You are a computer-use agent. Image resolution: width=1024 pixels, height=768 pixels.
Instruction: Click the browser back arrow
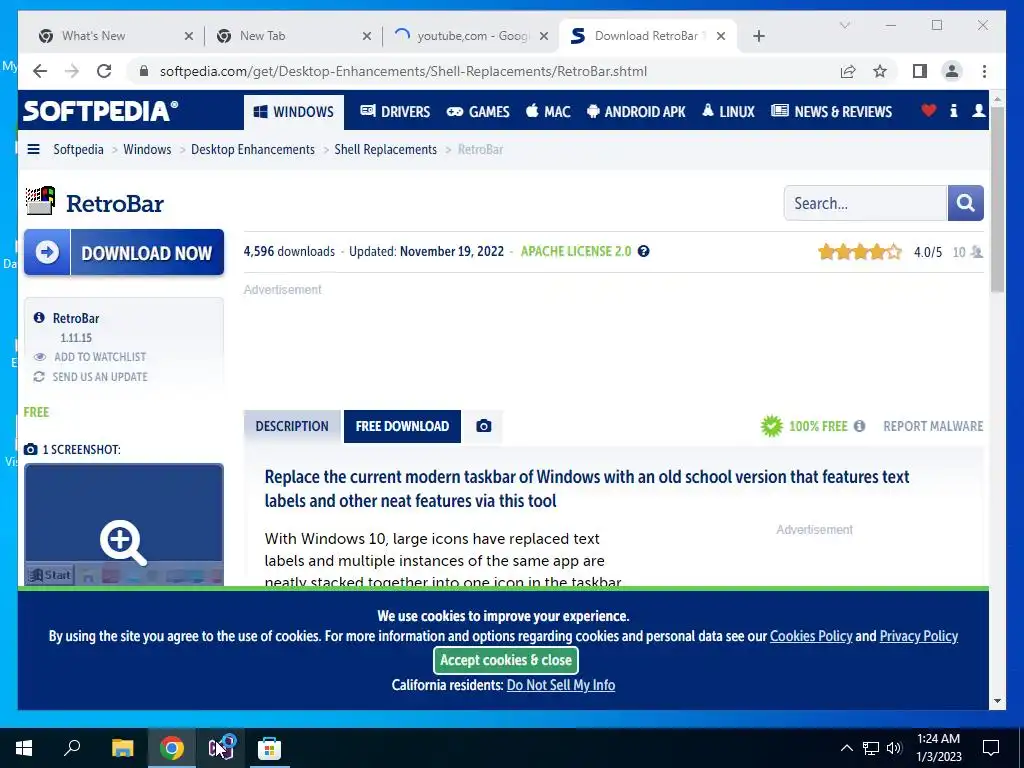pyautogui.click(x=40, y=71)
